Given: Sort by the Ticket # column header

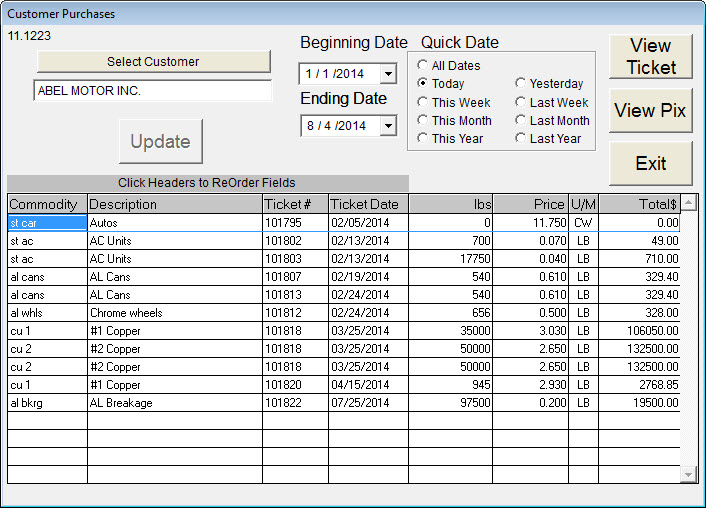Looking at the screenshot, I should click(295, 204).
